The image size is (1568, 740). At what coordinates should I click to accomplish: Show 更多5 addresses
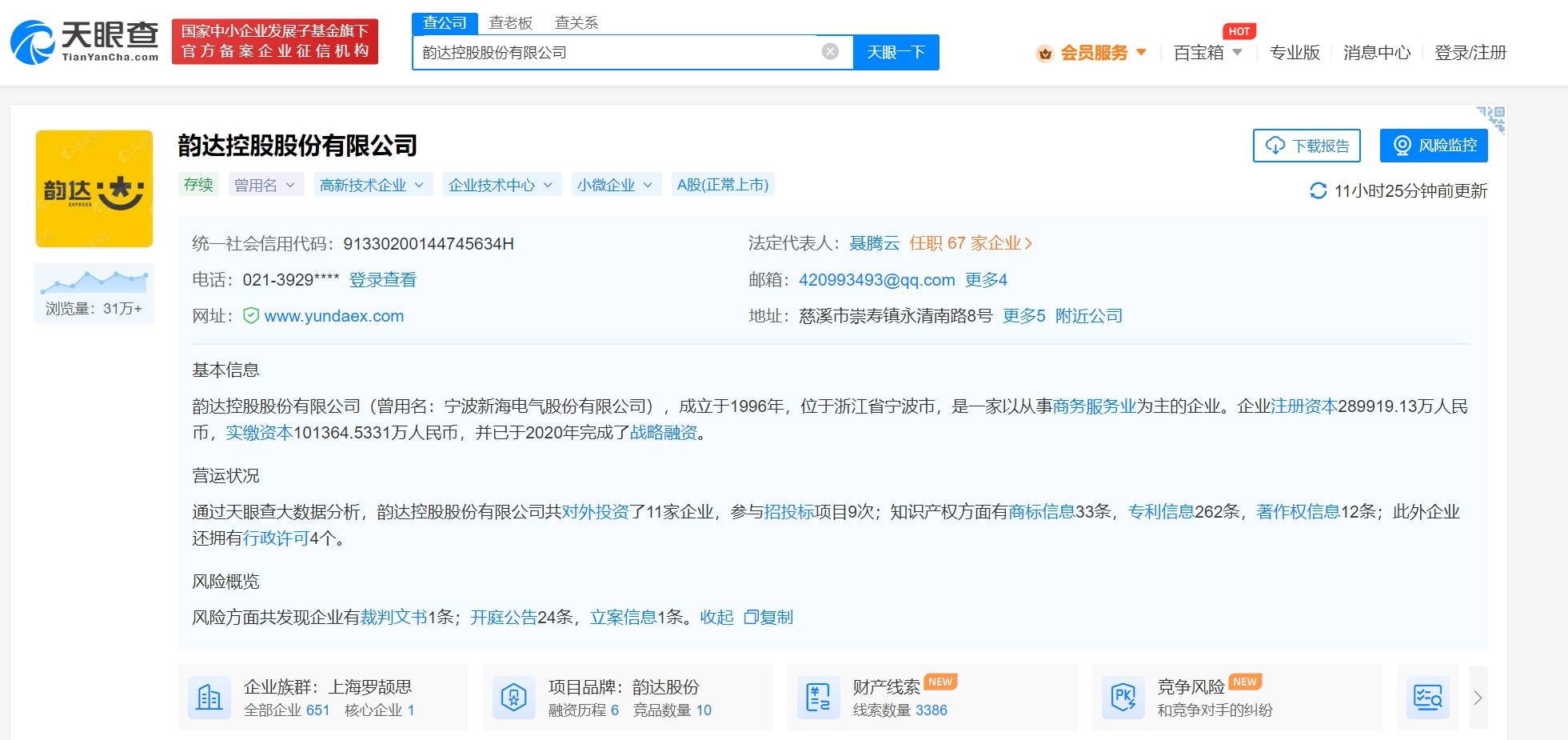tap(1023, 316)
